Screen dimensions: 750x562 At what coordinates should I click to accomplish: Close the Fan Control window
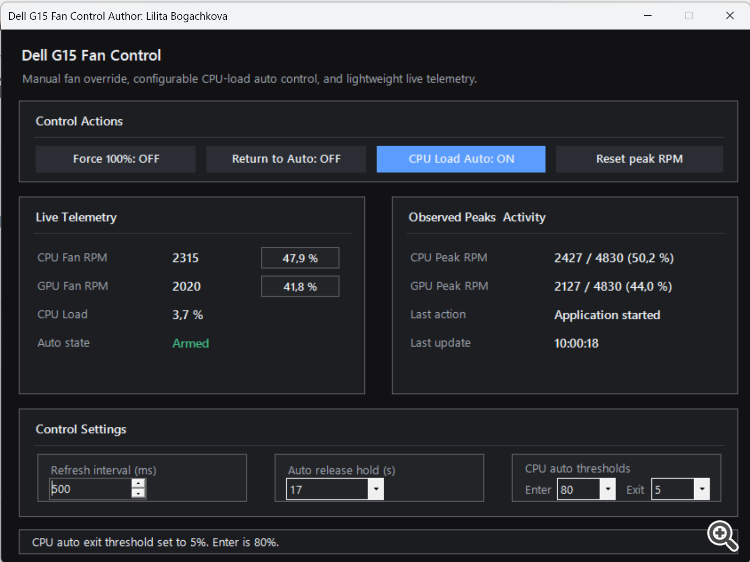tap(729, 16)
